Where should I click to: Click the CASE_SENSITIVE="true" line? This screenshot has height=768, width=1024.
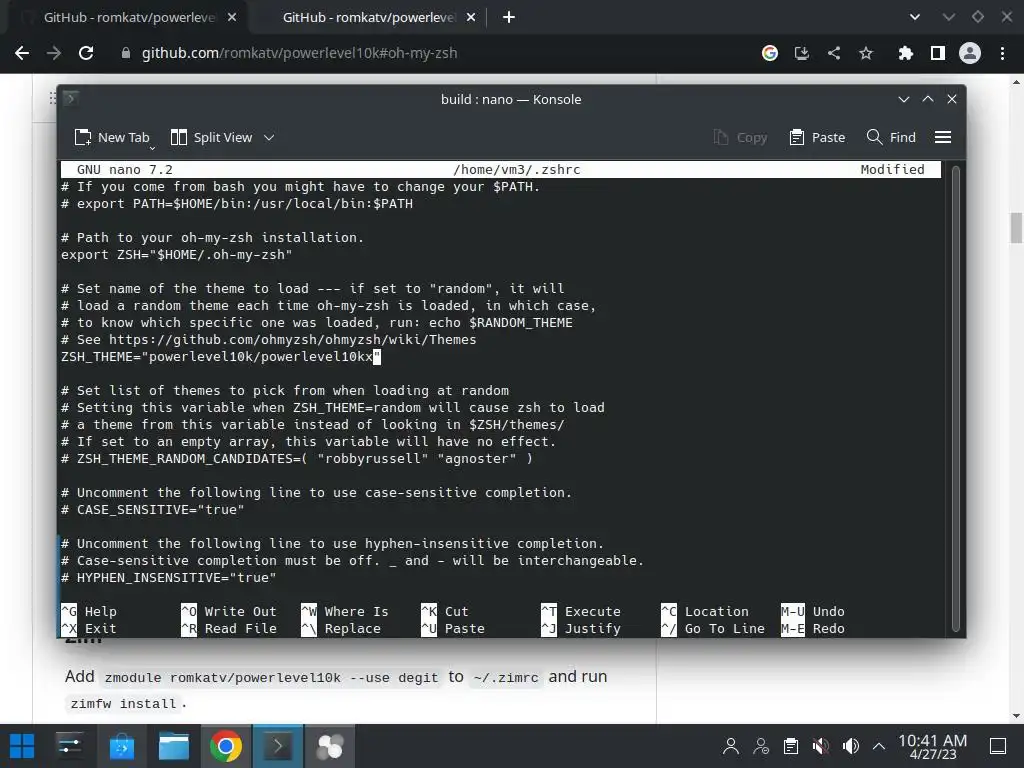(x=153, y=509)
